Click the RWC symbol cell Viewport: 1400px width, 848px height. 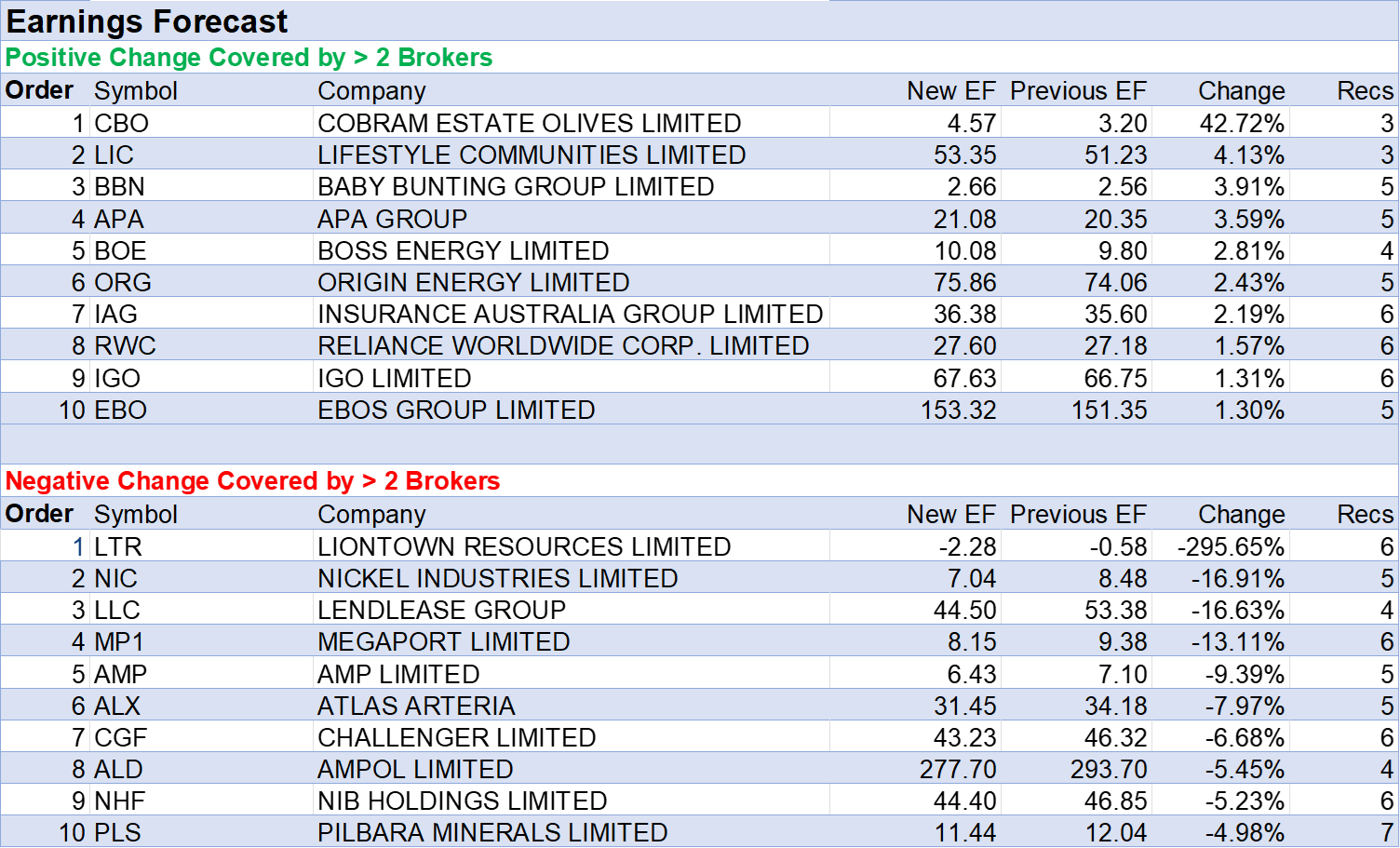tap(126, 346)
